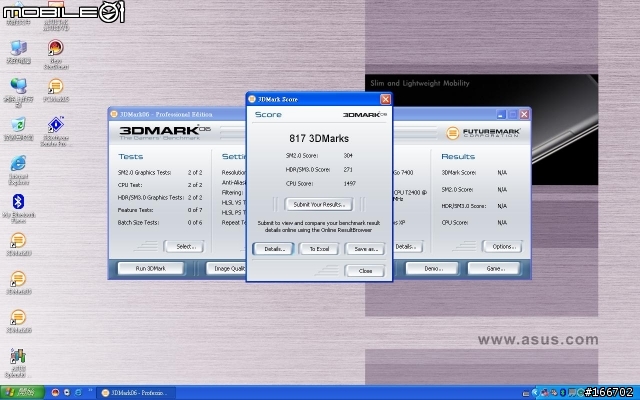Click the Batch Size Tests 0 of 6 row
The height and width of the screenshot is (400, 640).
click(x=160, y=222)
